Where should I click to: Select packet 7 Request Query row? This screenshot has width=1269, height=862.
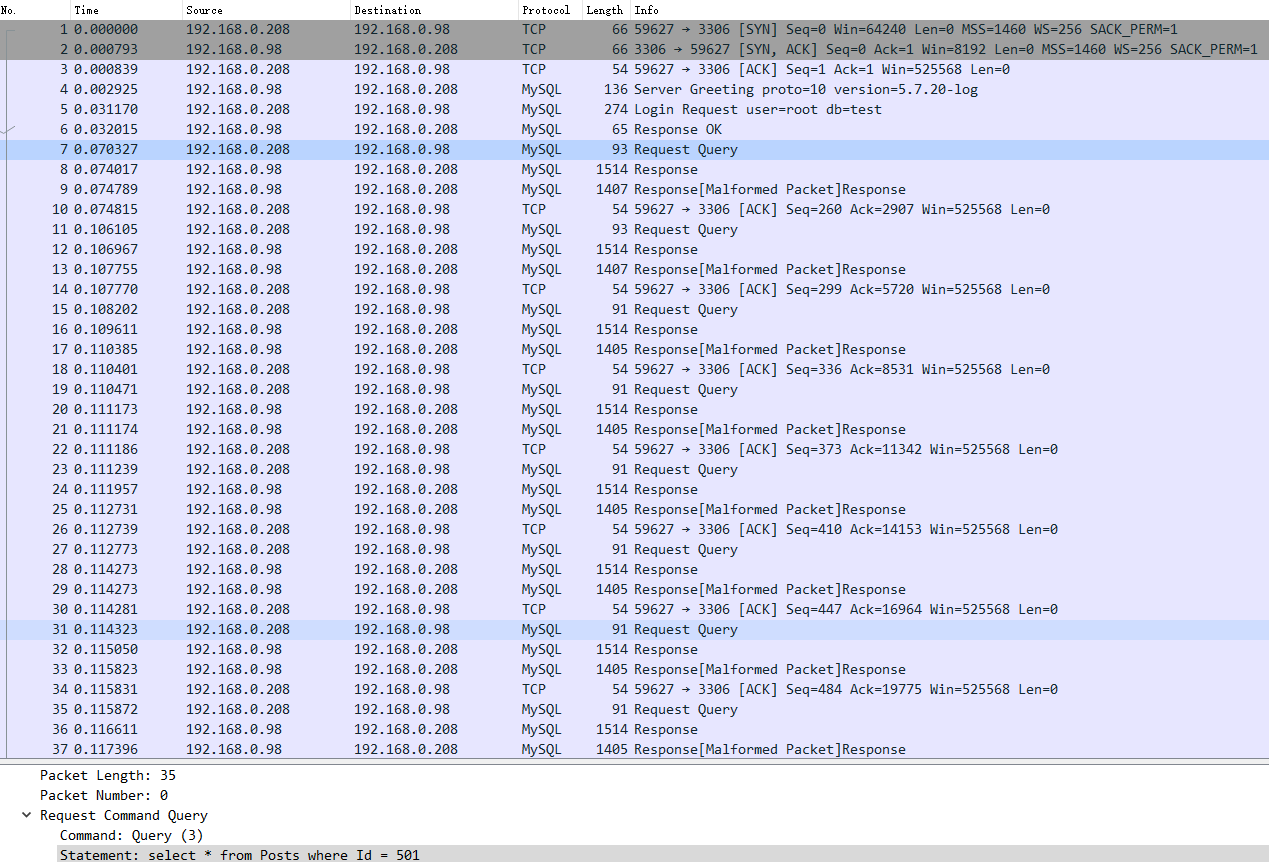coord(634,149)
